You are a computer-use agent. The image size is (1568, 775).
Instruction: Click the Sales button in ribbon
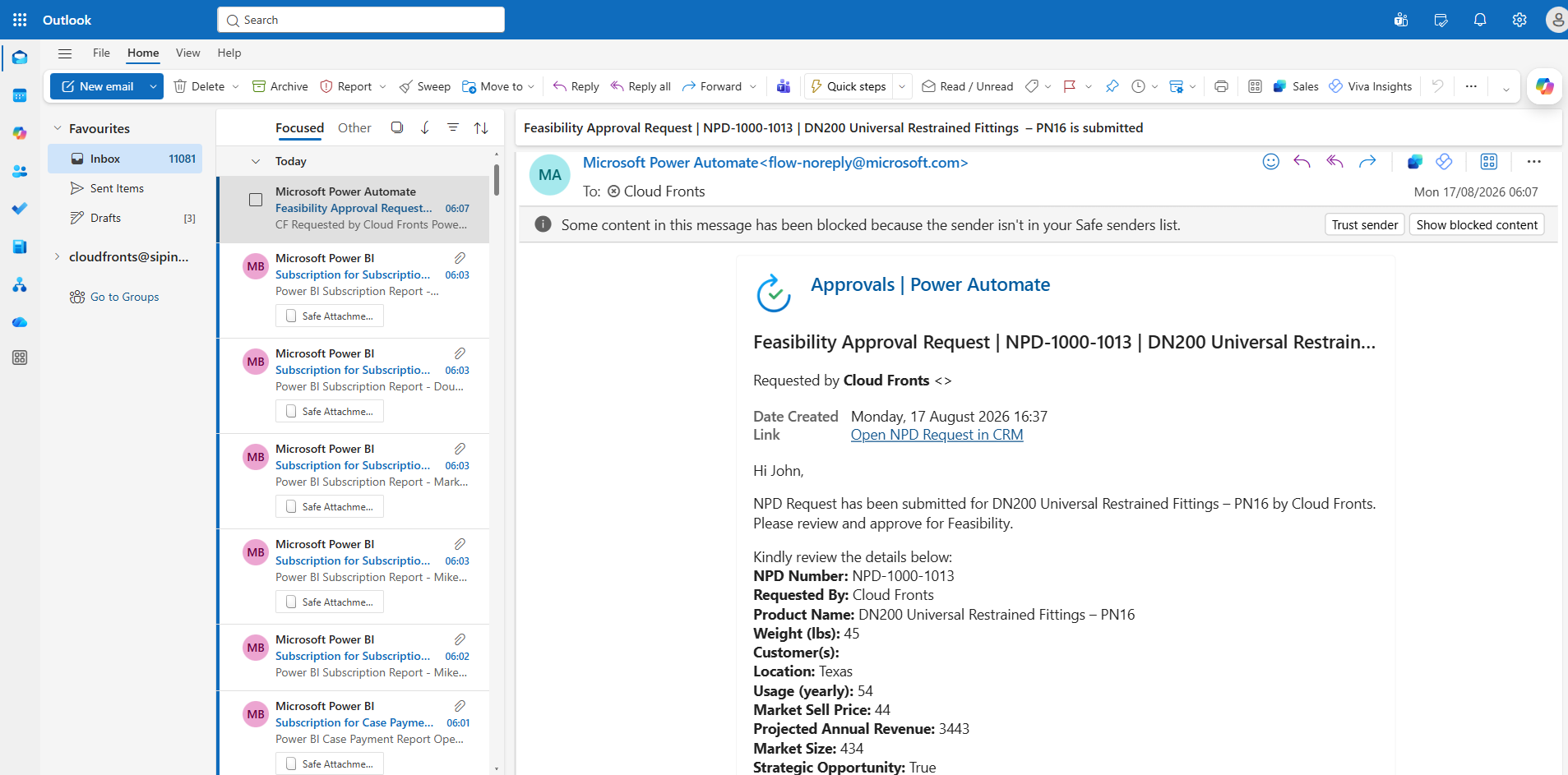click(1295, 86)
